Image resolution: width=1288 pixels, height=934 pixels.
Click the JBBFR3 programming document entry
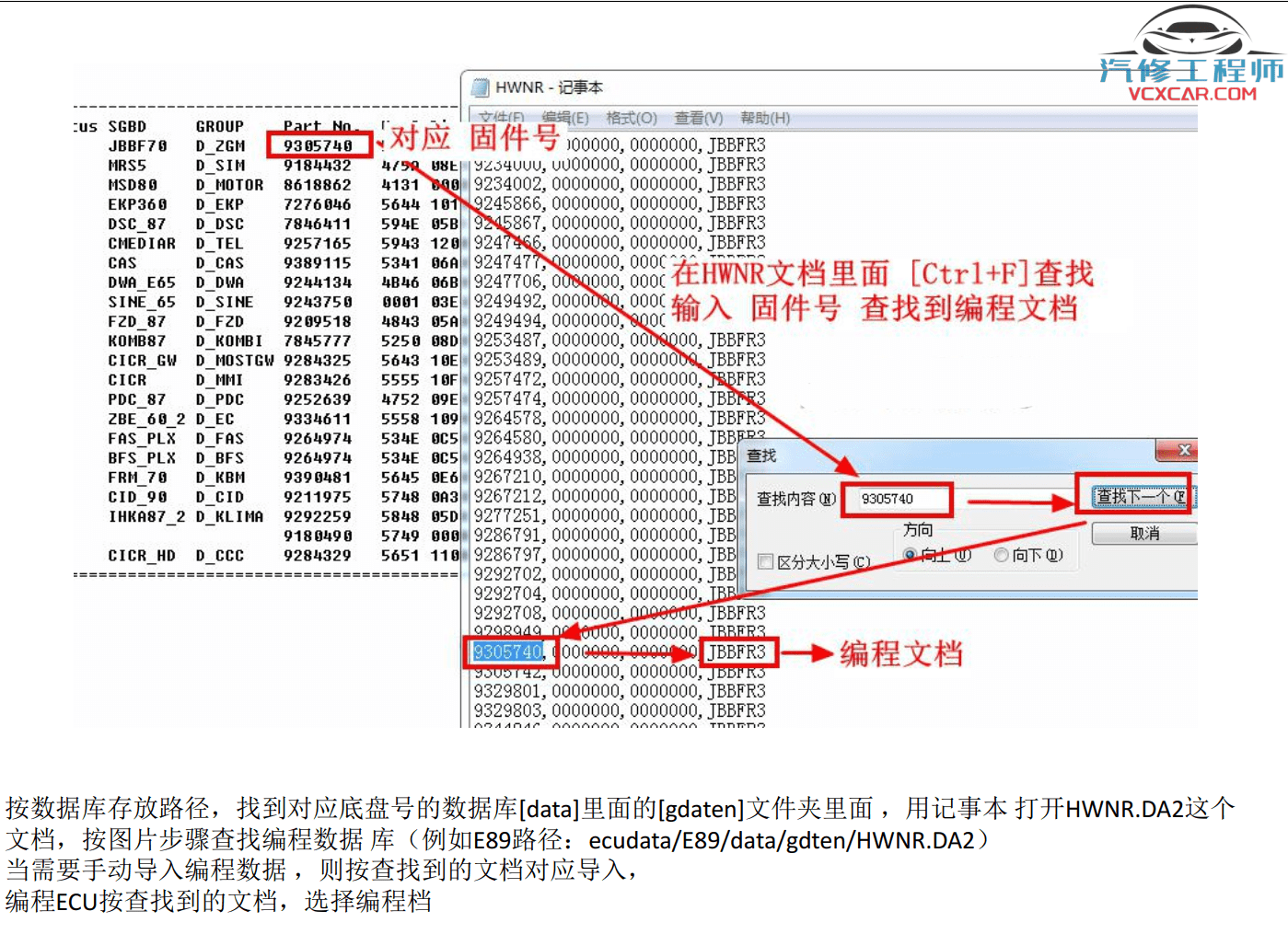(x=738, y=652)
